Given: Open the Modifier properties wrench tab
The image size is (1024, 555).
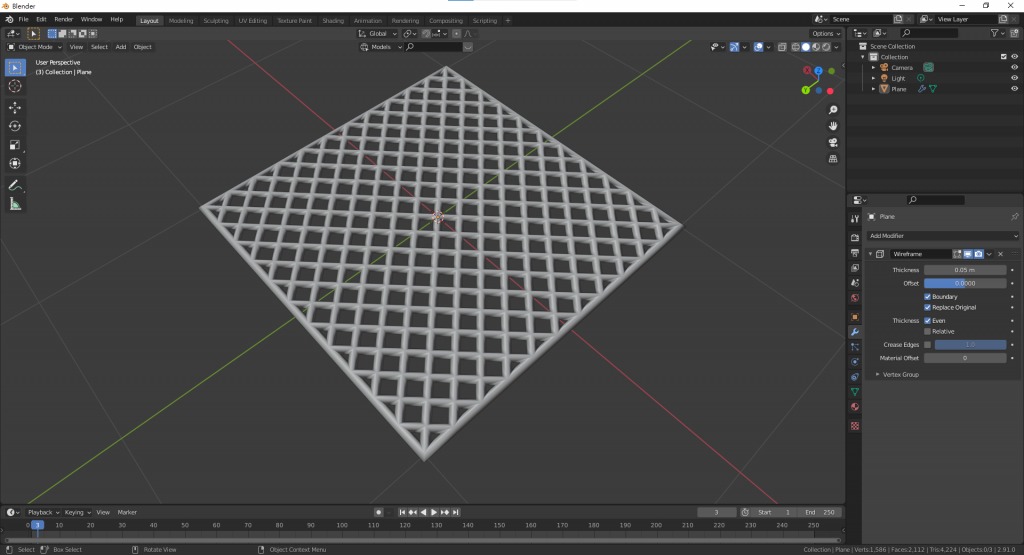Looking at the screenshot, I should click(855, 331).
